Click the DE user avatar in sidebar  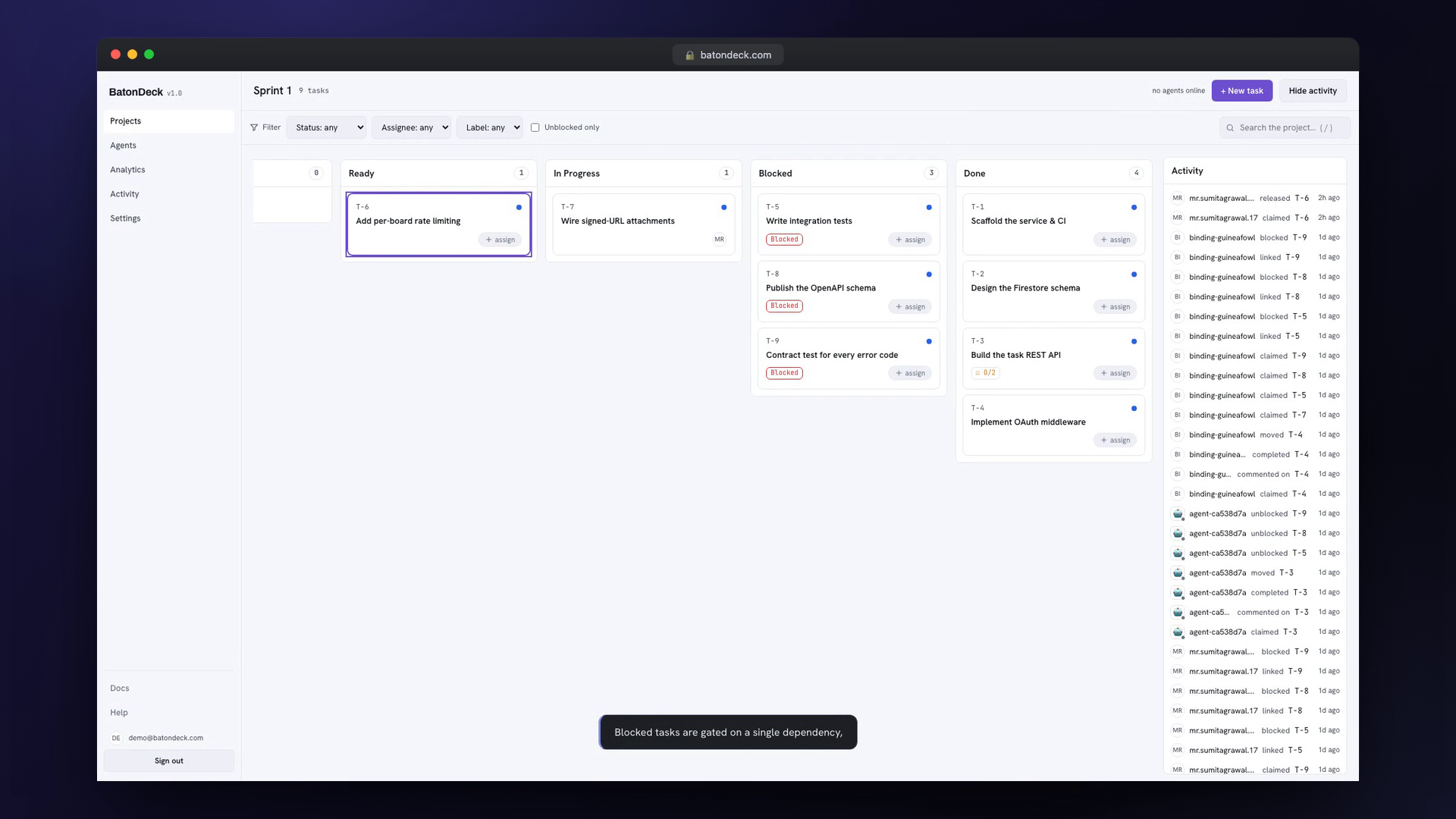116,738
